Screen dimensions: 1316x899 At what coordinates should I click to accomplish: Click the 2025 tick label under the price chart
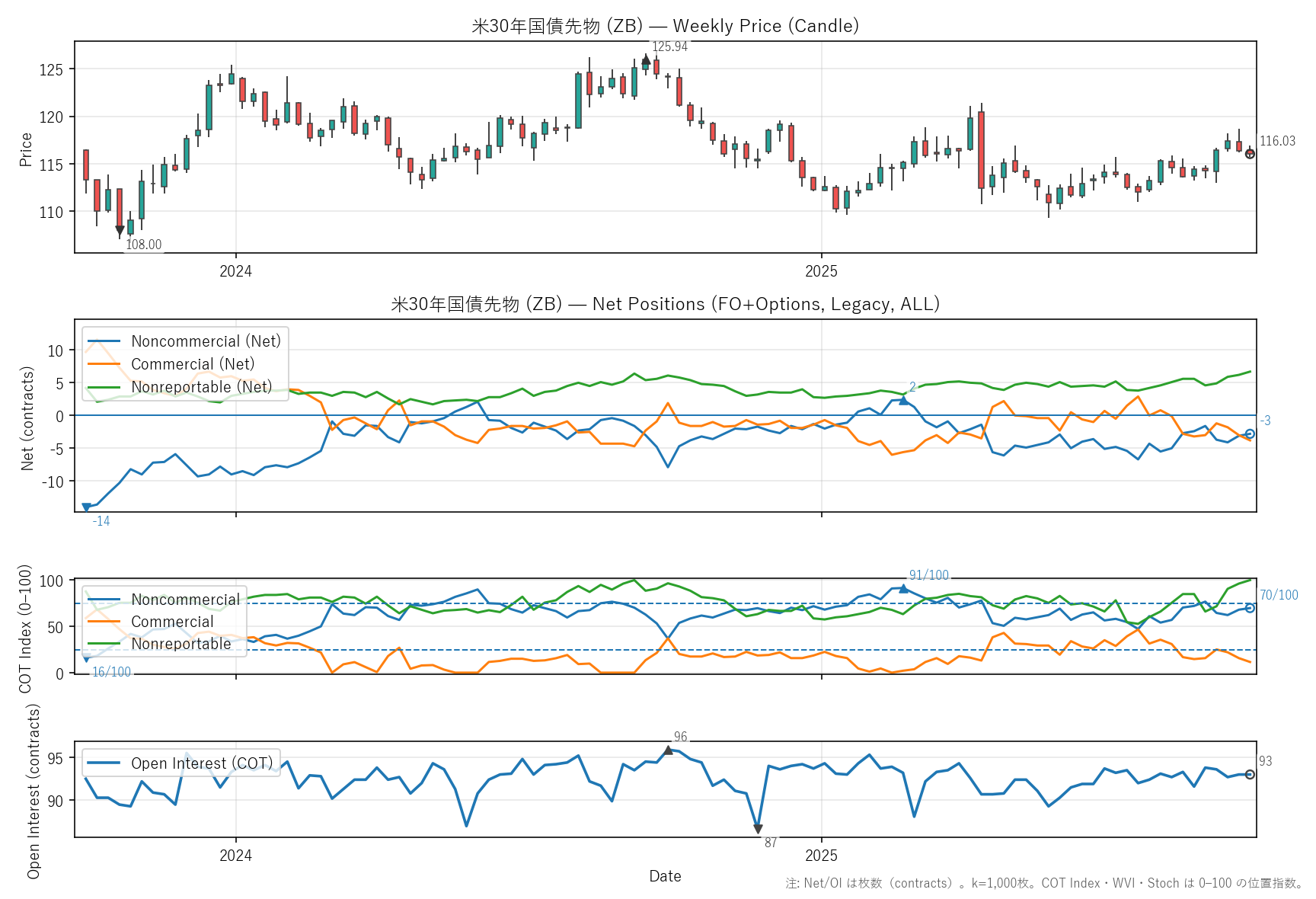pyautogui.click(x=821, y=271)
